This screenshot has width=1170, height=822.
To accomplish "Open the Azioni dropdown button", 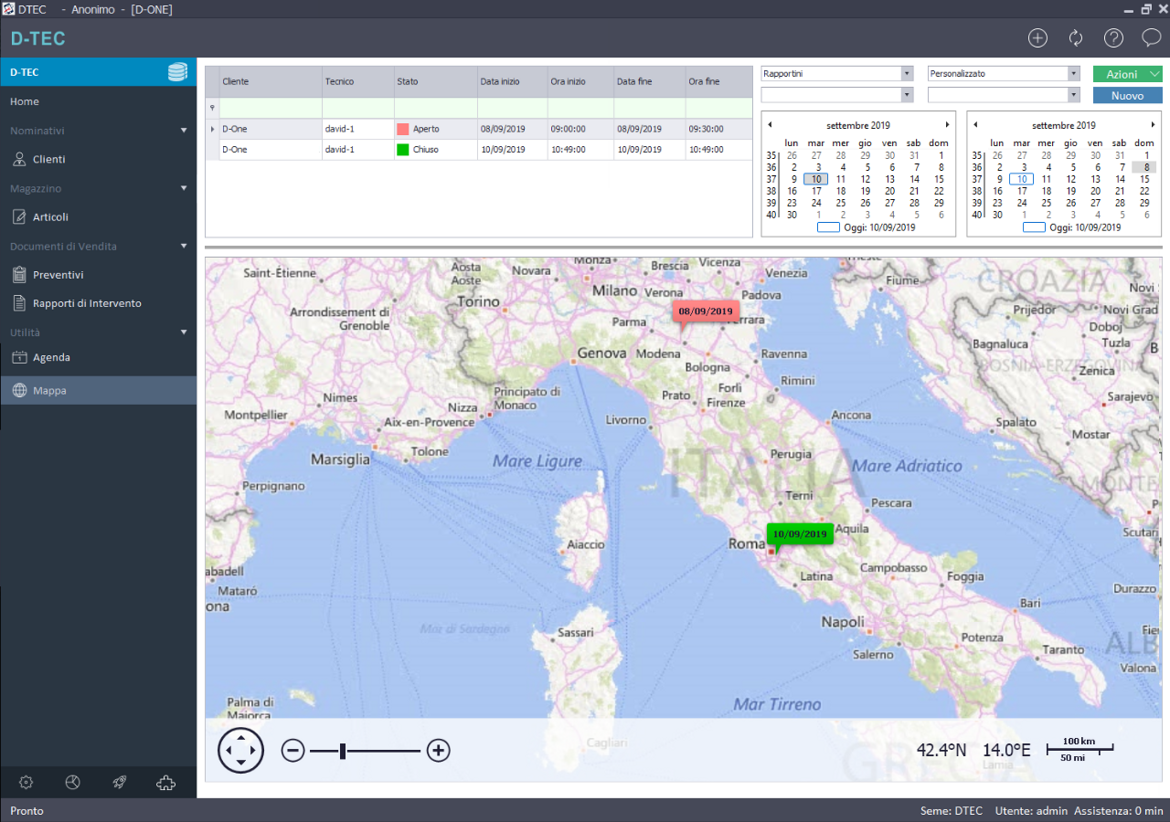I will click(1127, 73).
